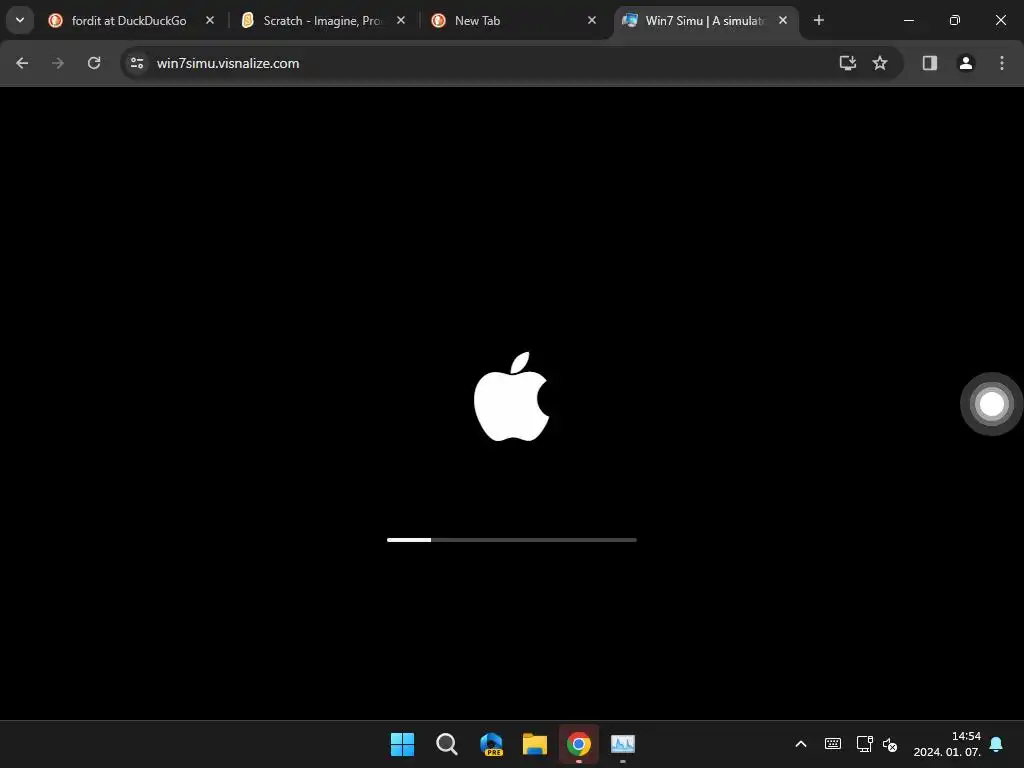Go back to the previous page

[x=22, y=63]
